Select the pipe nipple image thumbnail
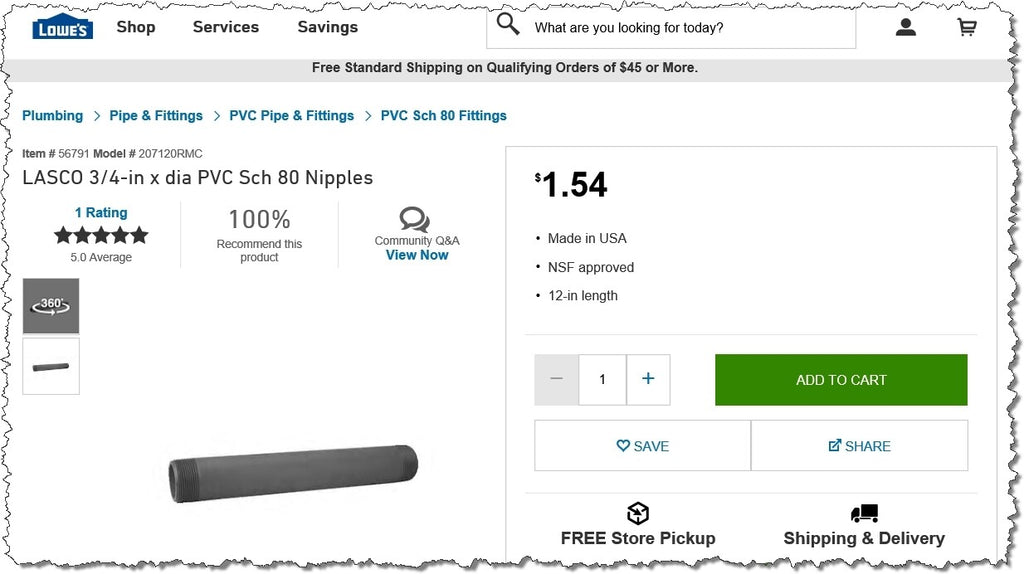The height and width of the screenshot is (574, 1024). [x=51, y=366]
